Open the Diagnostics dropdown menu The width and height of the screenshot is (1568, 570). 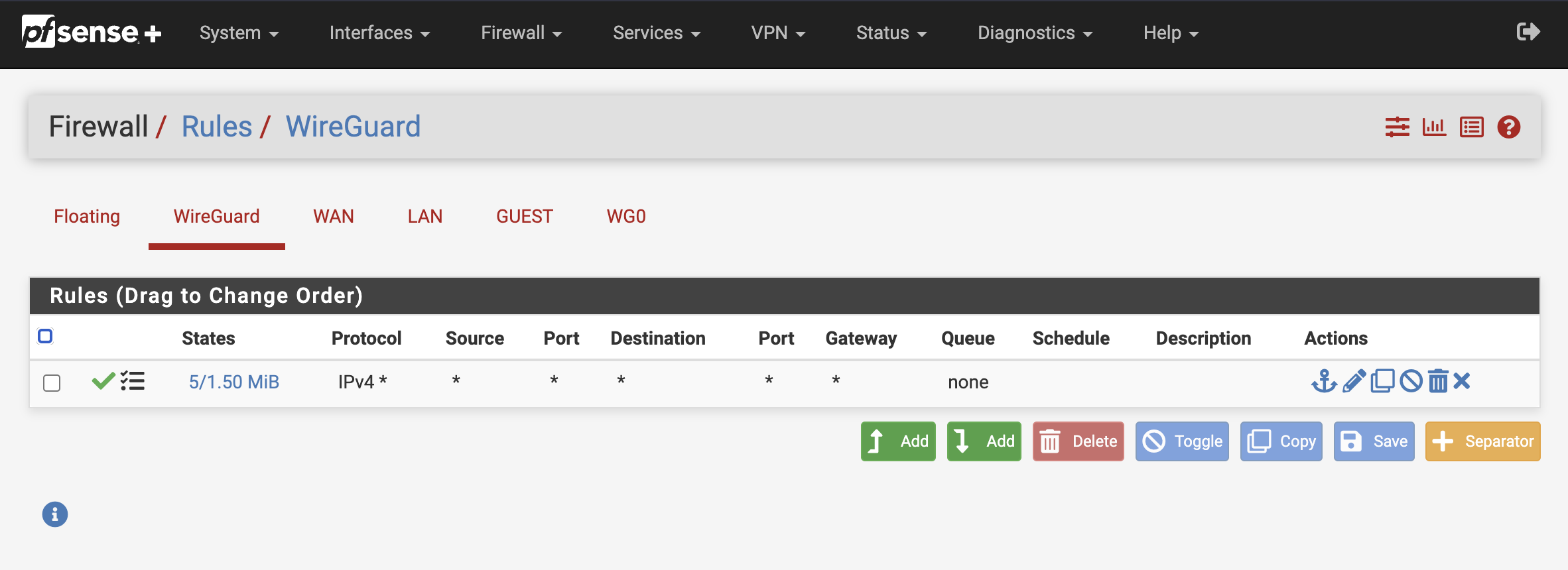coord(1035,33)
